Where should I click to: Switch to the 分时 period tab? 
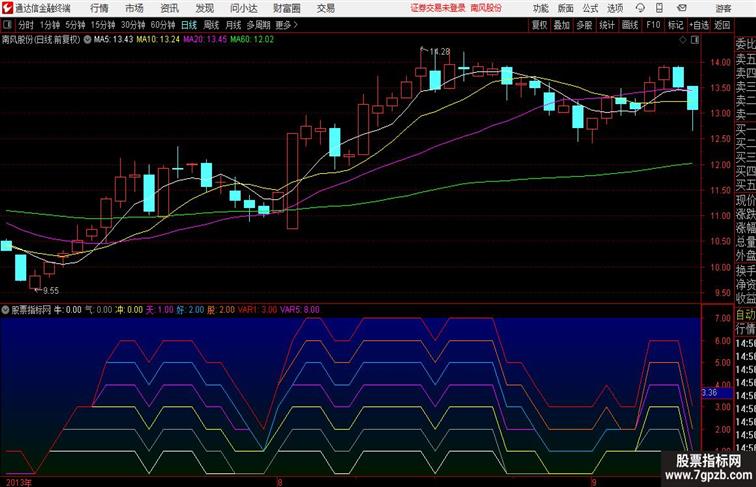pos(26,25)
